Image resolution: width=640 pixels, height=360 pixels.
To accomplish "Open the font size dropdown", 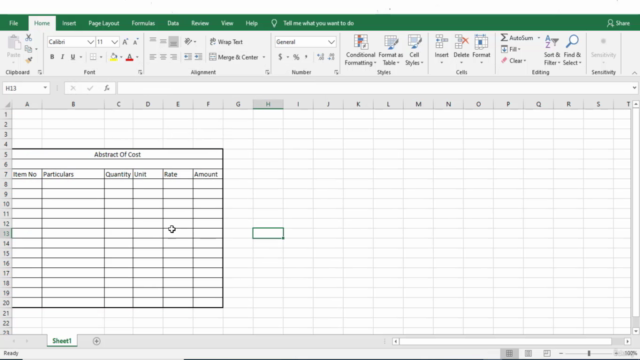I will 114,42.
